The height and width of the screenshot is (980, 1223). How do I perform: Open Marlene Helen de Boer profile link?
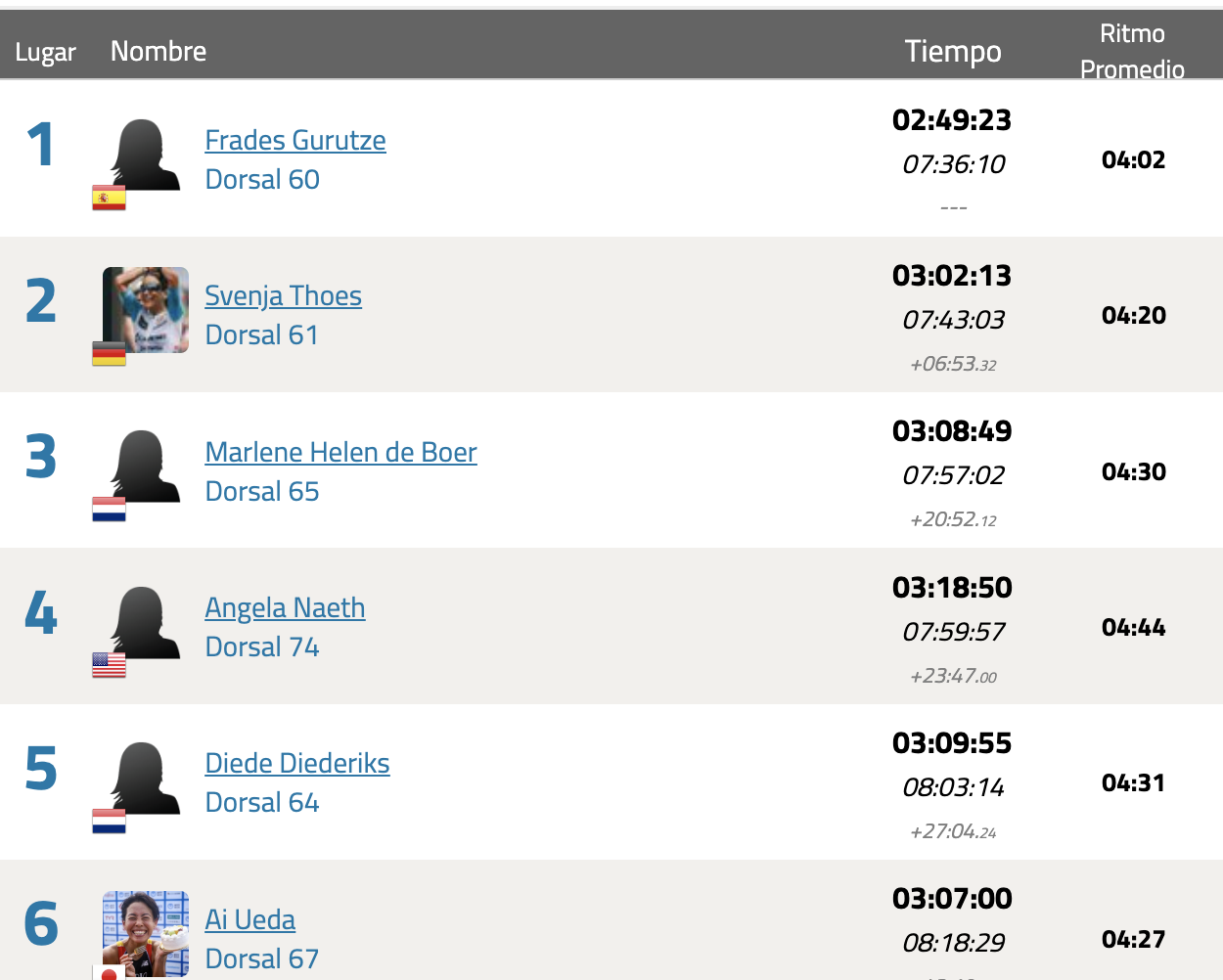(340, 452)
